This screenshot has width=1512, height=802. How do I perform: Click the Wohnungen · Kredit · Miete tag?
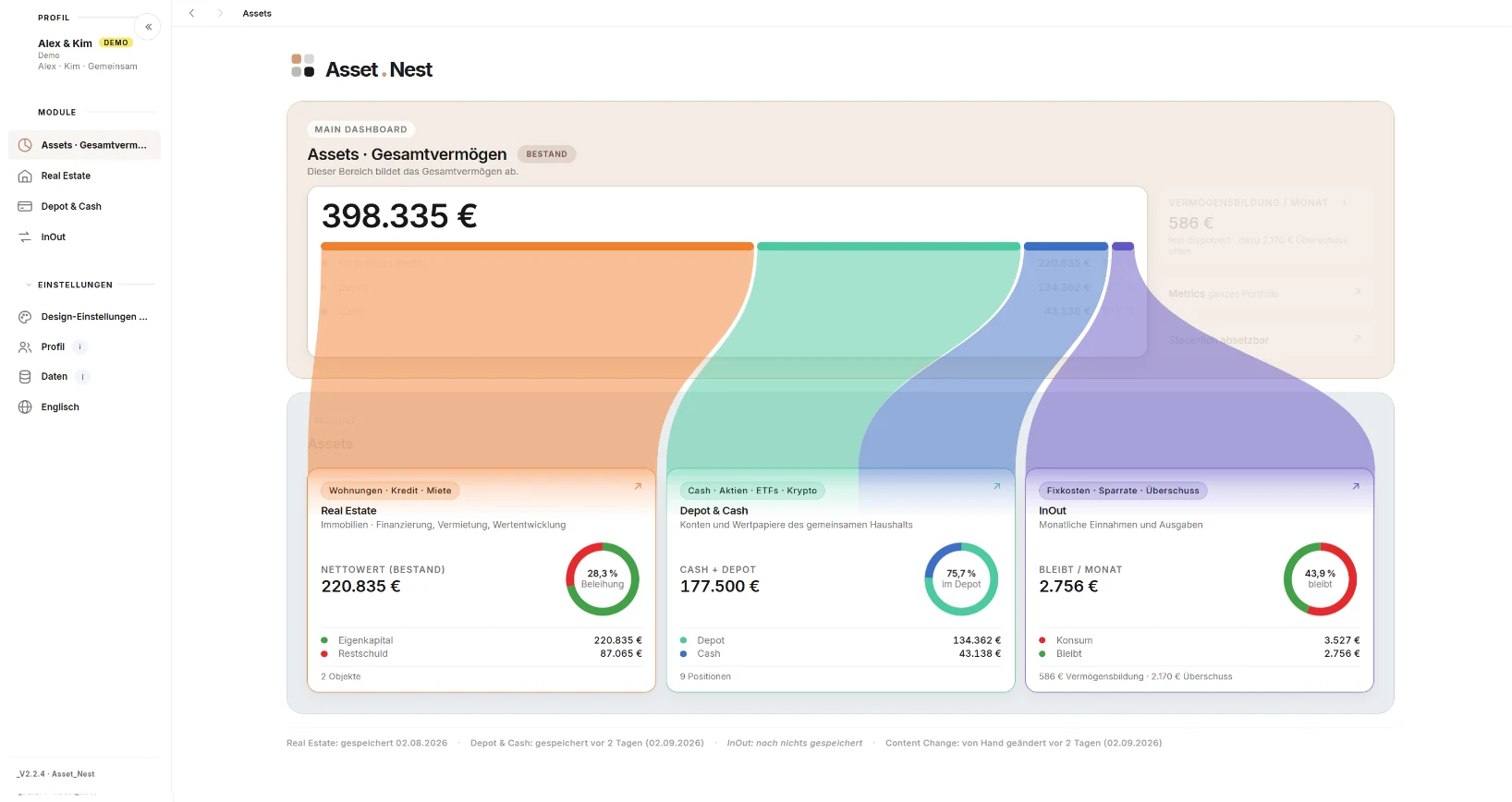pos(390,491)
